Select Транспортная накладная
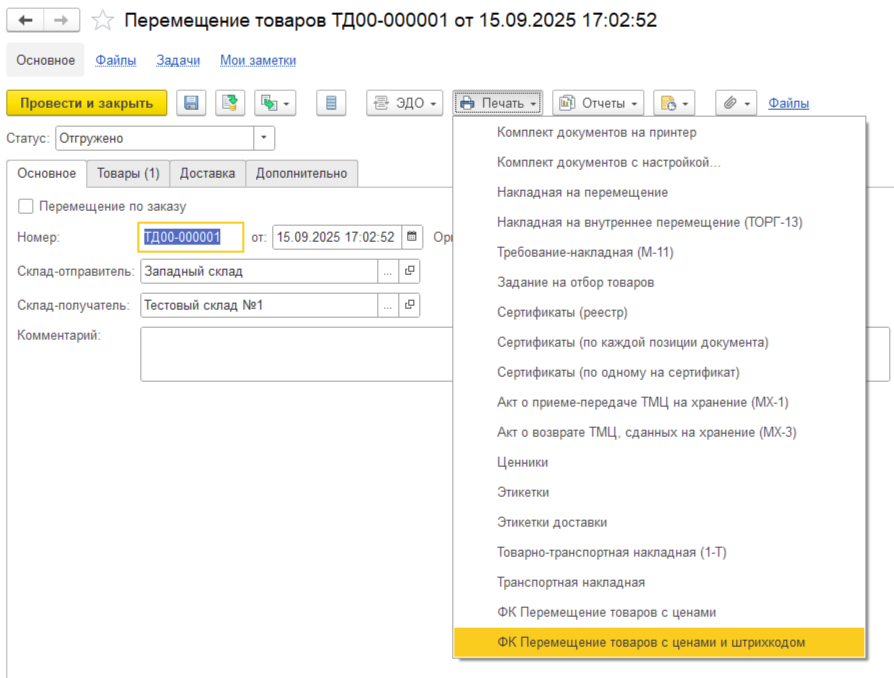This screenshot has height=678, width=894. tap(659, 582)
